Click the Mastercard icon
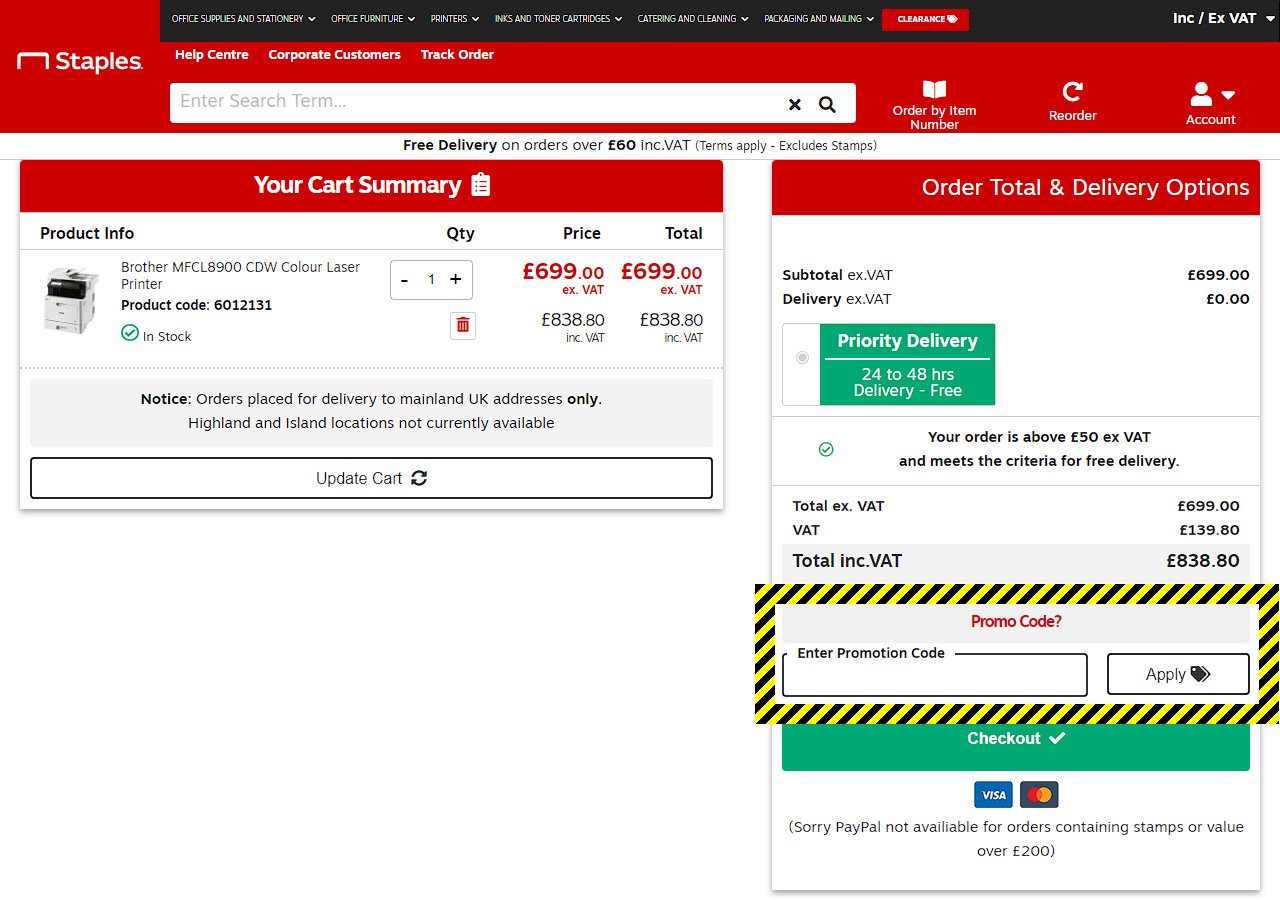 tap(1039, 795)
